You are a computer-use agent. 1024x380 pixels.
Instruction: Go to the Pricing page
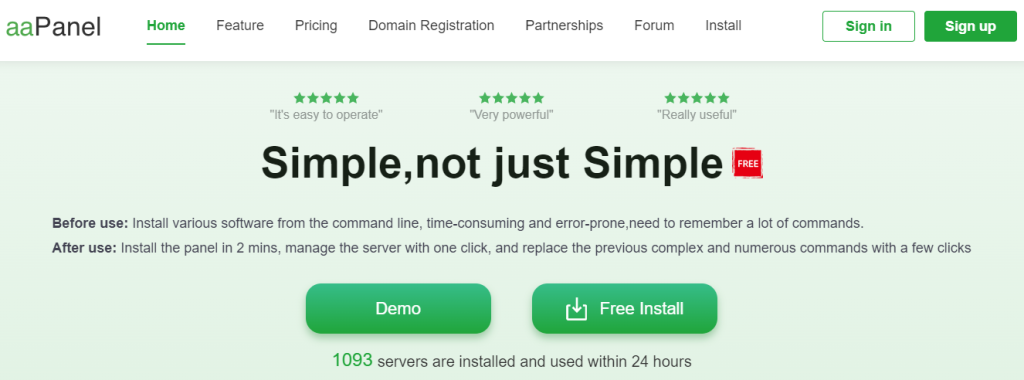(x=316, y=26)
